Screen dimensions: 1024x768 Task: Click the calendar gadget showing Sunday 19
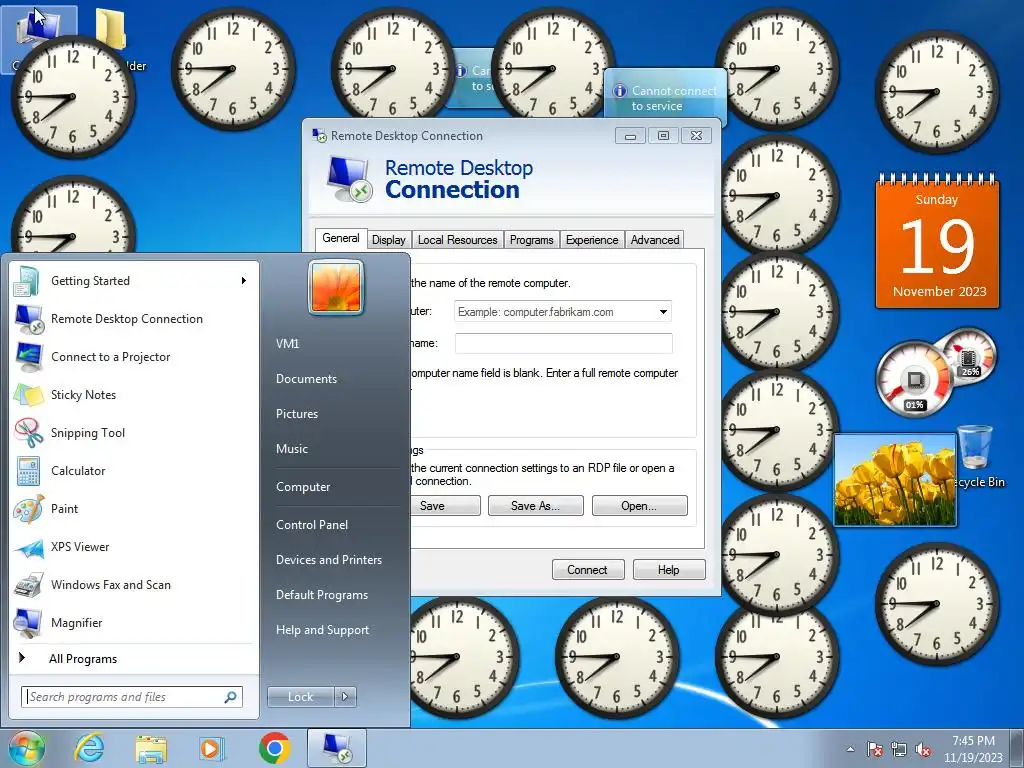click(937, 241)
